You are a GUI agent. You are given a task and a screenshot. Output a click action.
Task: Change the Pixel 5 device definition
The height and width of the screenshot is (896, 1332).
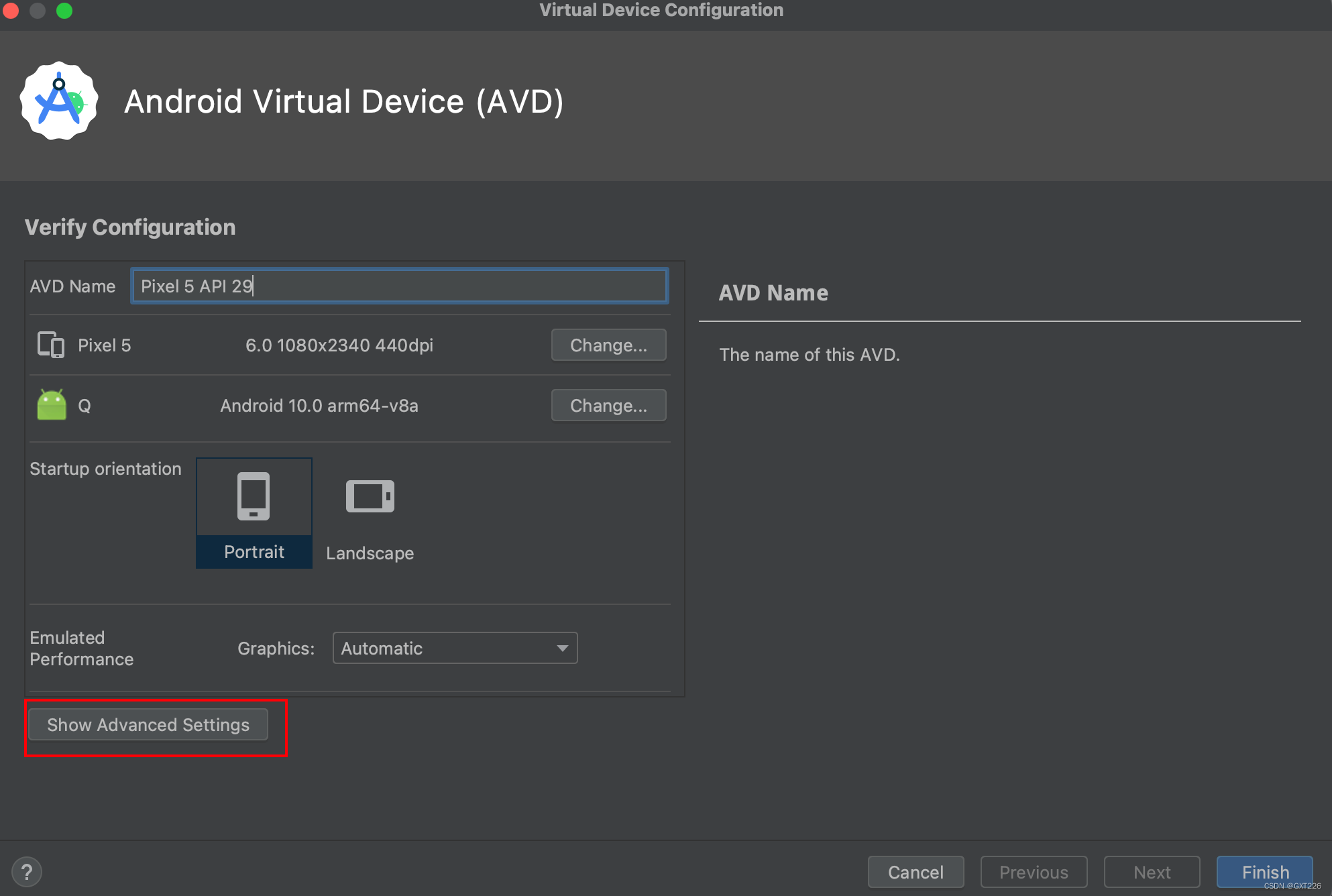click(608, 345)
